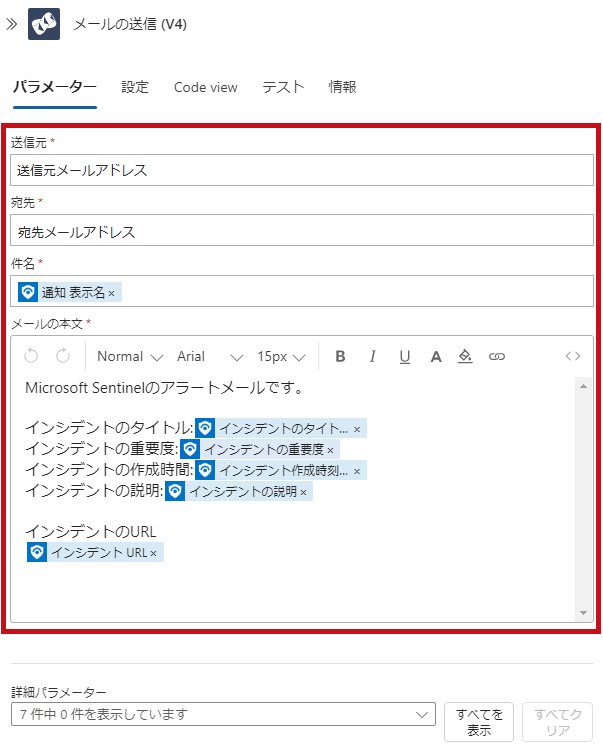Viewport: 603px width, 750px height.
Task: Click the すべてを表示 button
Action: (479, 722)
